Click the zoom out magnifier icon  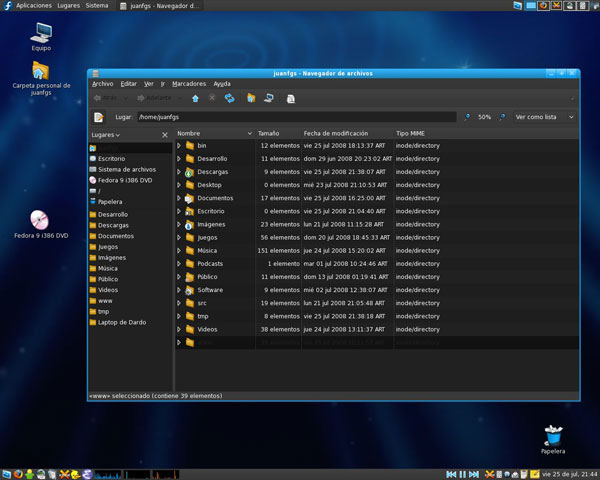467,117
